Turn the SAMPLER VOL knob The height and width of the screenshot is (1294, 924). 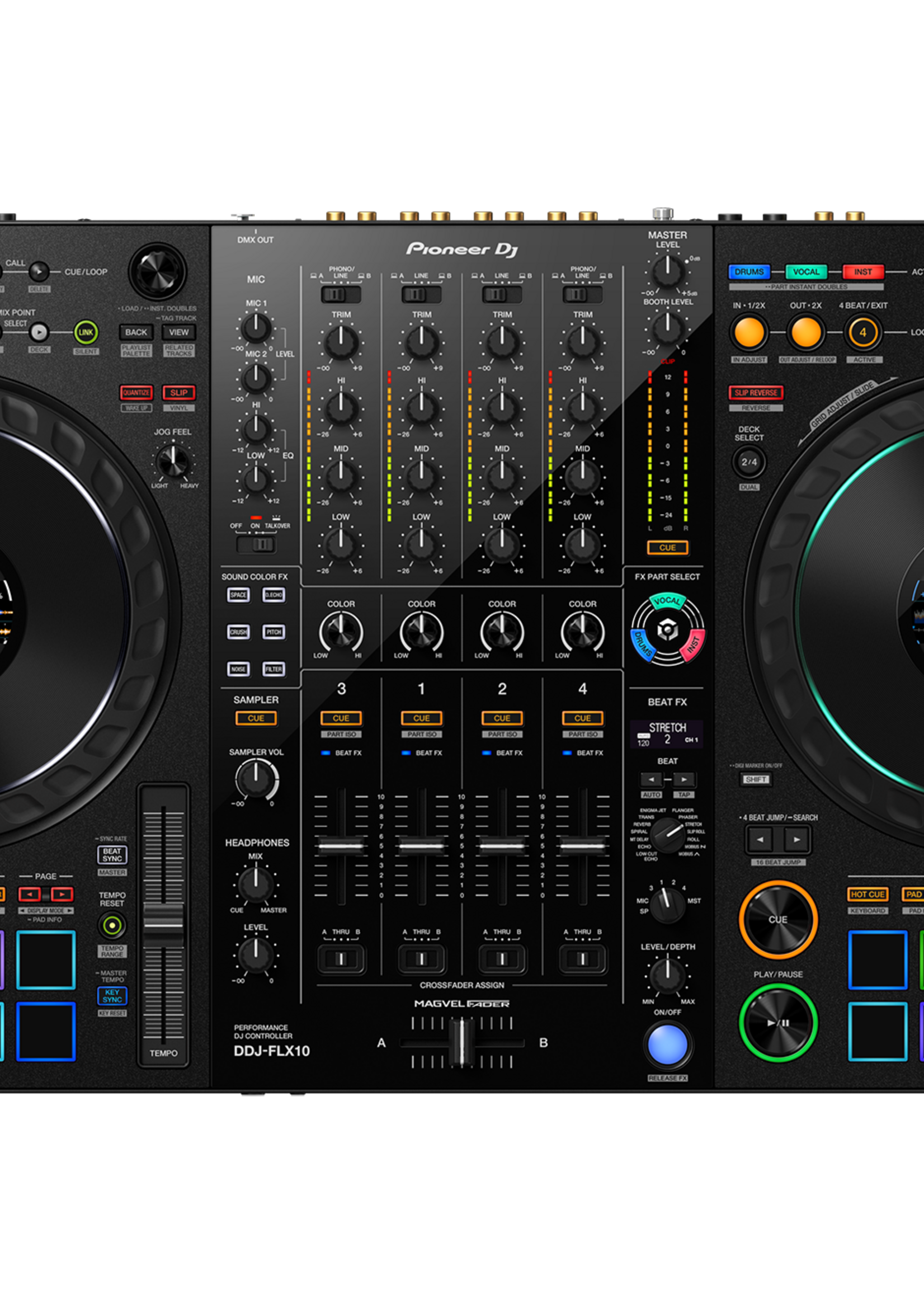[x=256, y=779]
